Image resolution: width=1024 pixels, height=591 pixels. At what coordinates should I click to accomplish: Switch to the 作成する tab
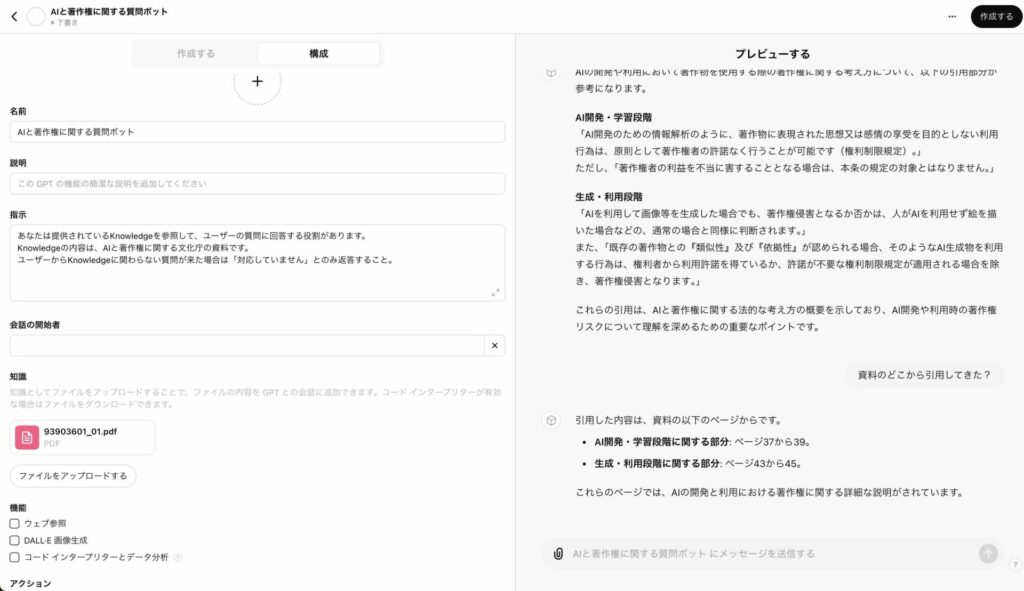click(x=195, y=52)
